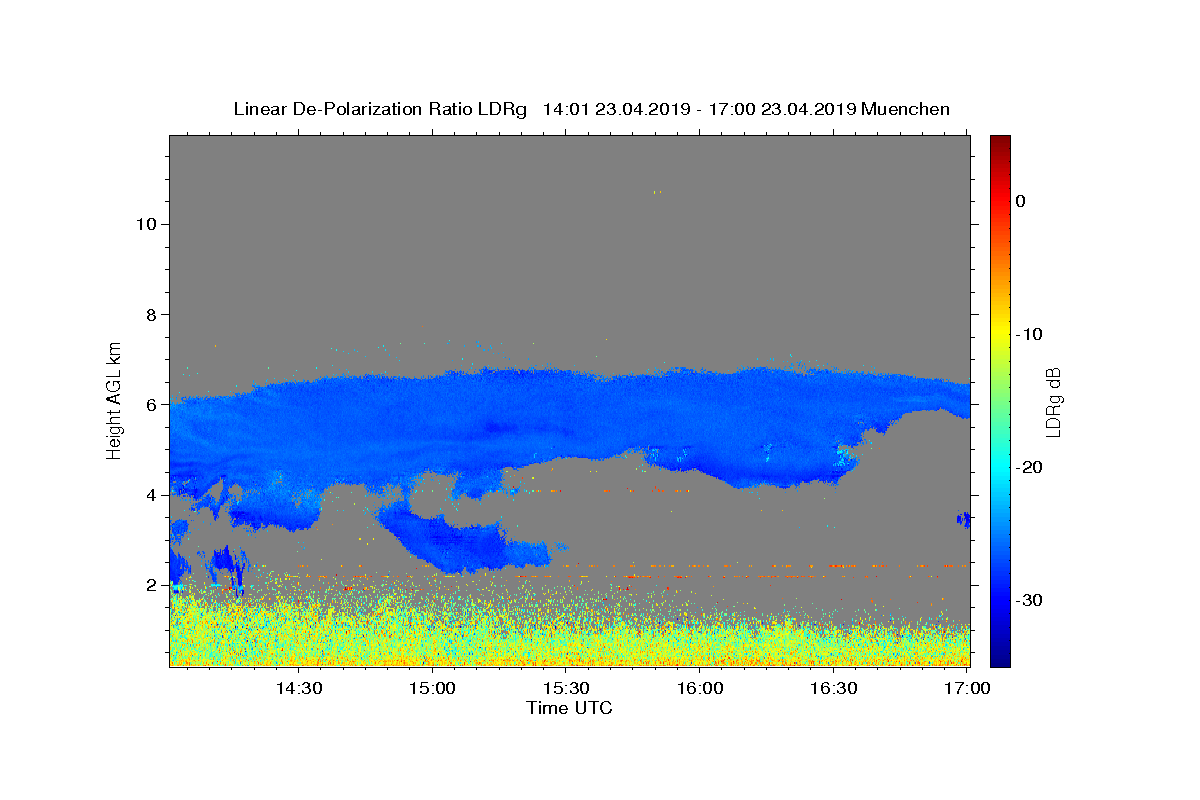1200x800 pixels.
Task: Click the 'Height AGL km' axis label
Action: point(115,400)
